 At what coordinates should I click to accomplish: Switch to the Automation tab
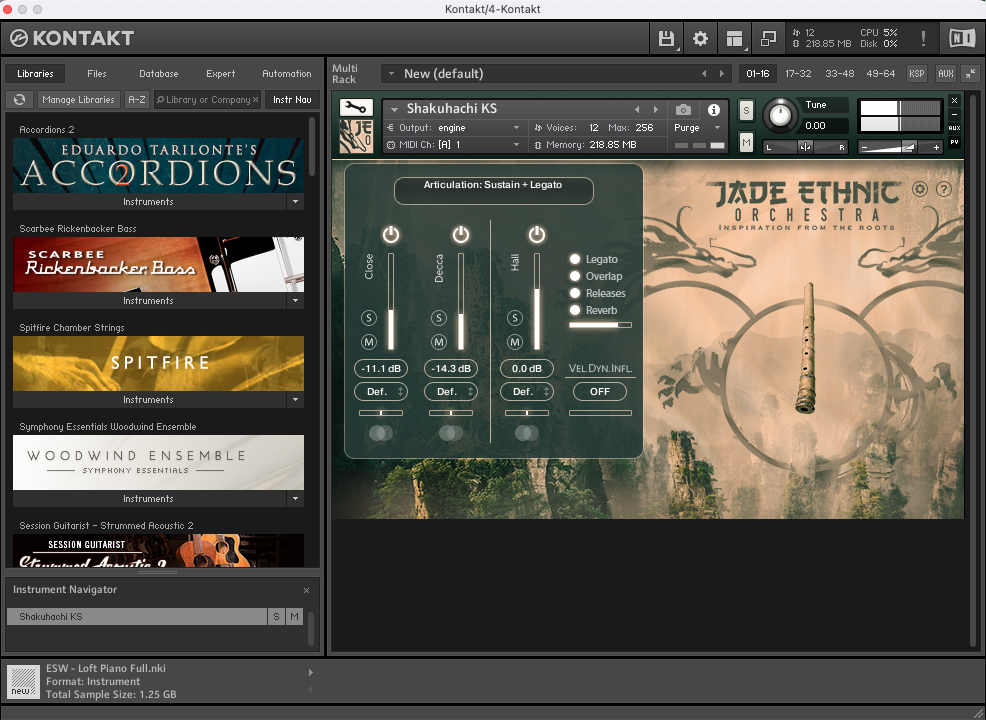coord(287,74)
